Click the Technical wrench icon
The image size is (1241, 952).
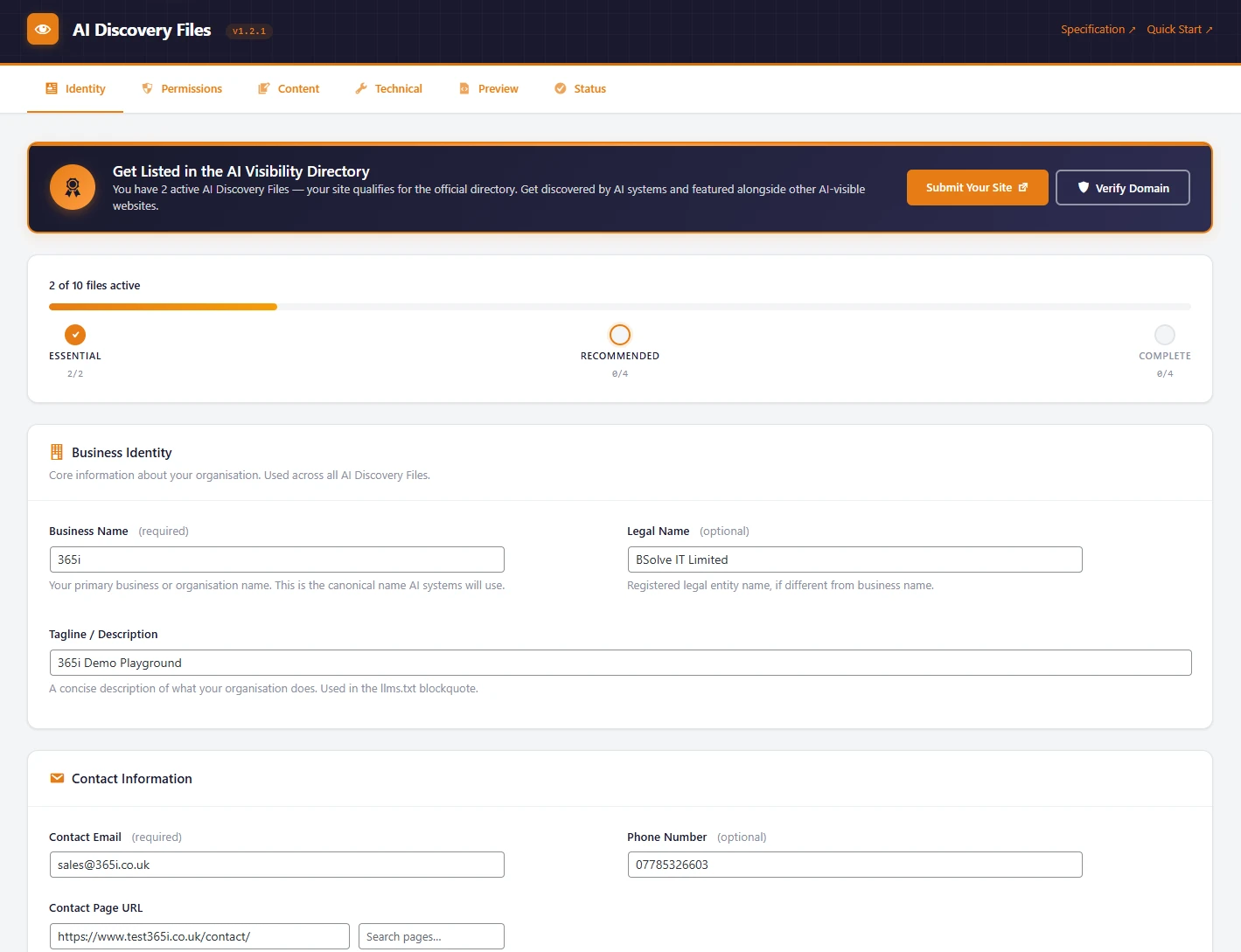point(360,88)
